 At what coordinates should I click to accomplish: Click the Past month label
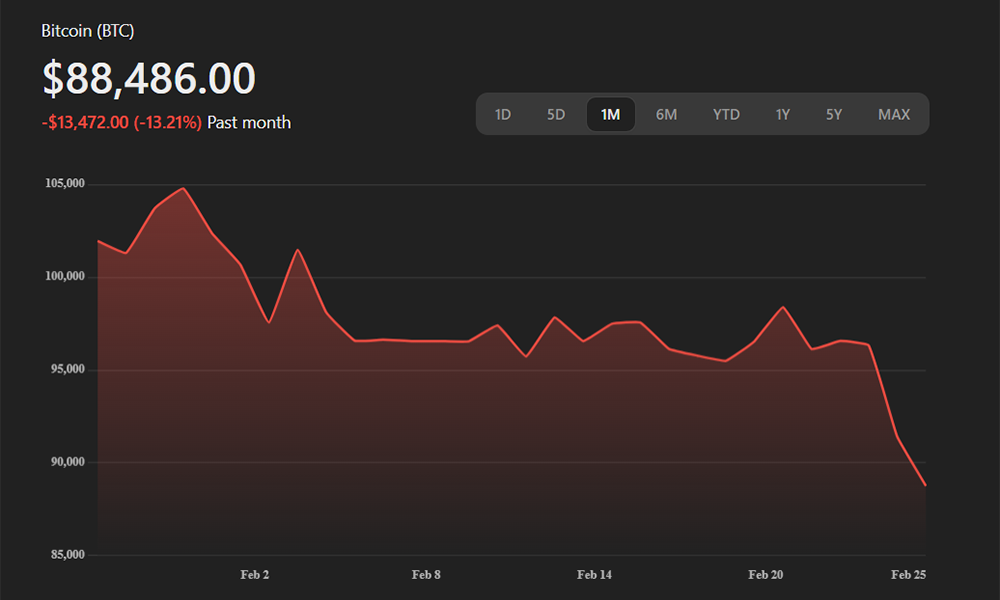coord(249,122)
